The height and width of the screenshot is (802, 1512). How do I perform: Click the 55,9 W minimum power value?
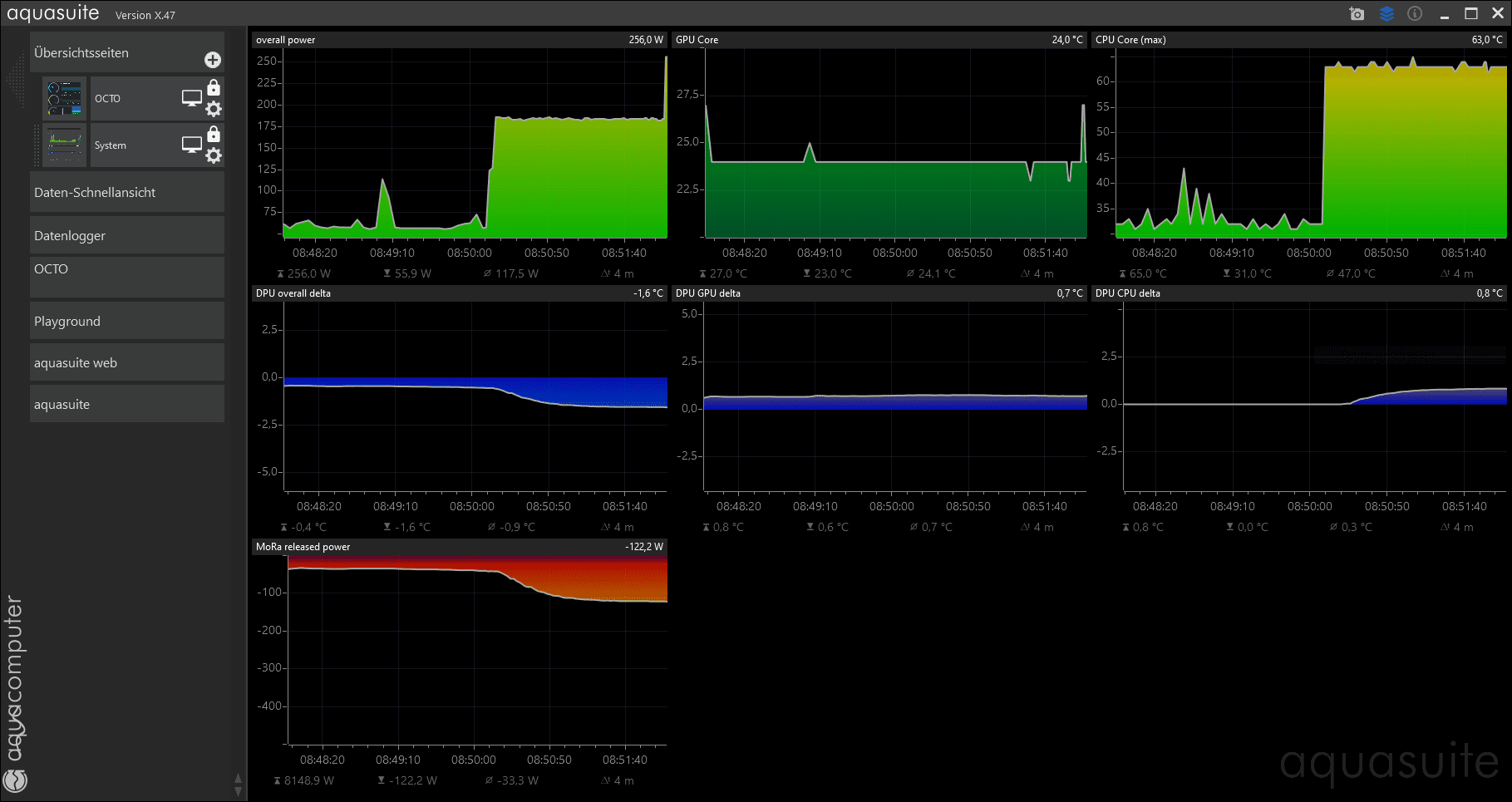point(413,273)
